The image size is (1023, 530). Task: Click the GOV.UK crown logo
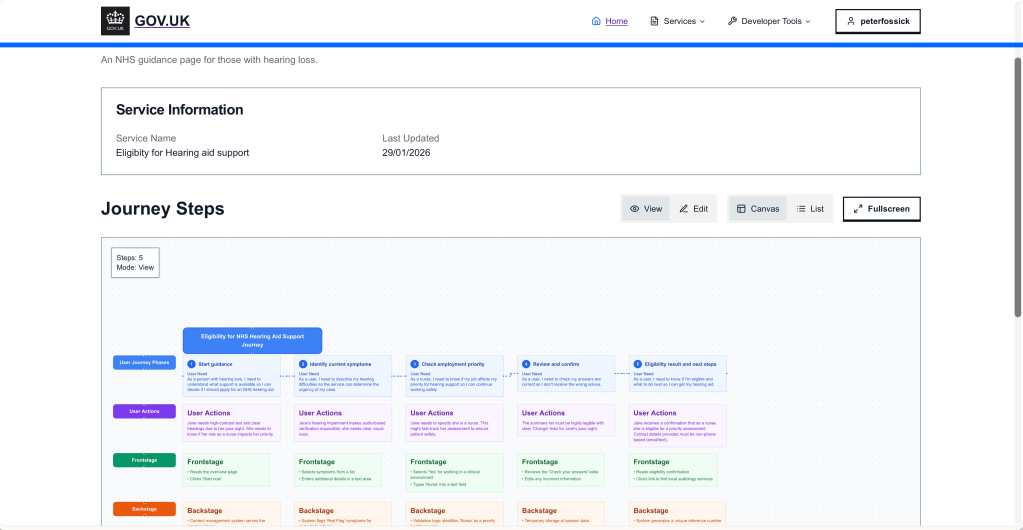(115, 21)
